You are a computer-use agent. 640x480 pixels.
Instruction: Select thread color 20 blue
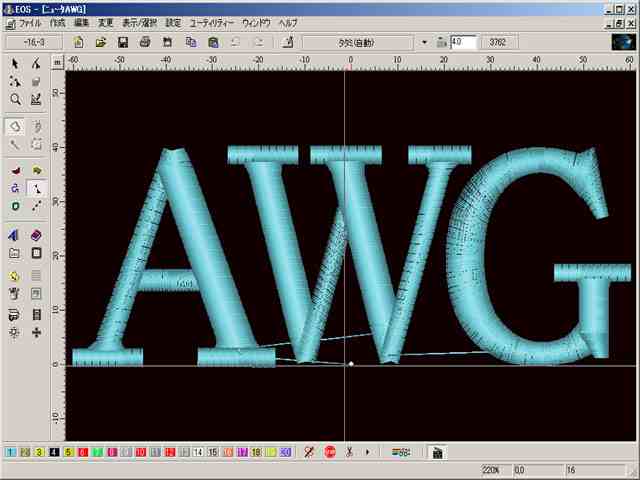pos(285,452)
